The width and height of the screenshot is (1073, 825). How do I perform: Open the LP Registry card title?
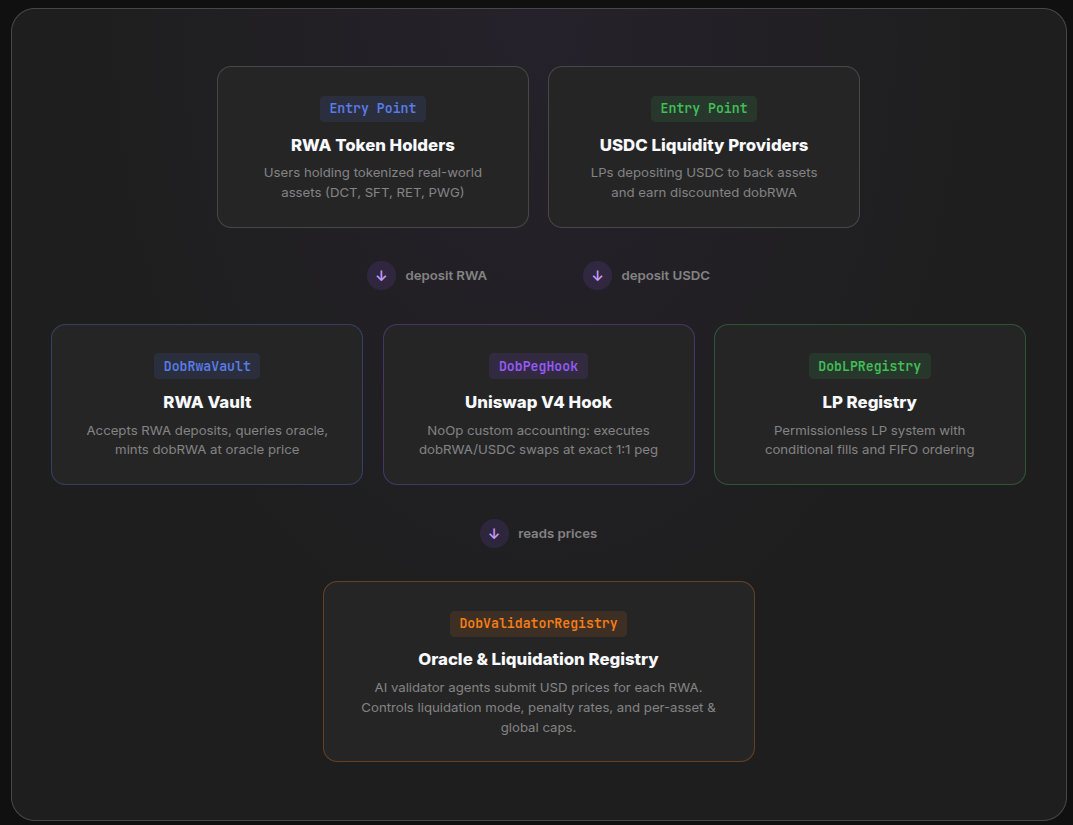869,402
